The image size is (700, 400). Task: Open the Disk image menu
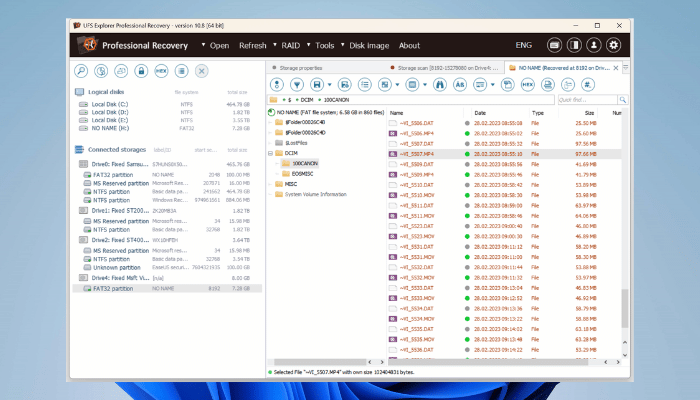tap(369, 46)
